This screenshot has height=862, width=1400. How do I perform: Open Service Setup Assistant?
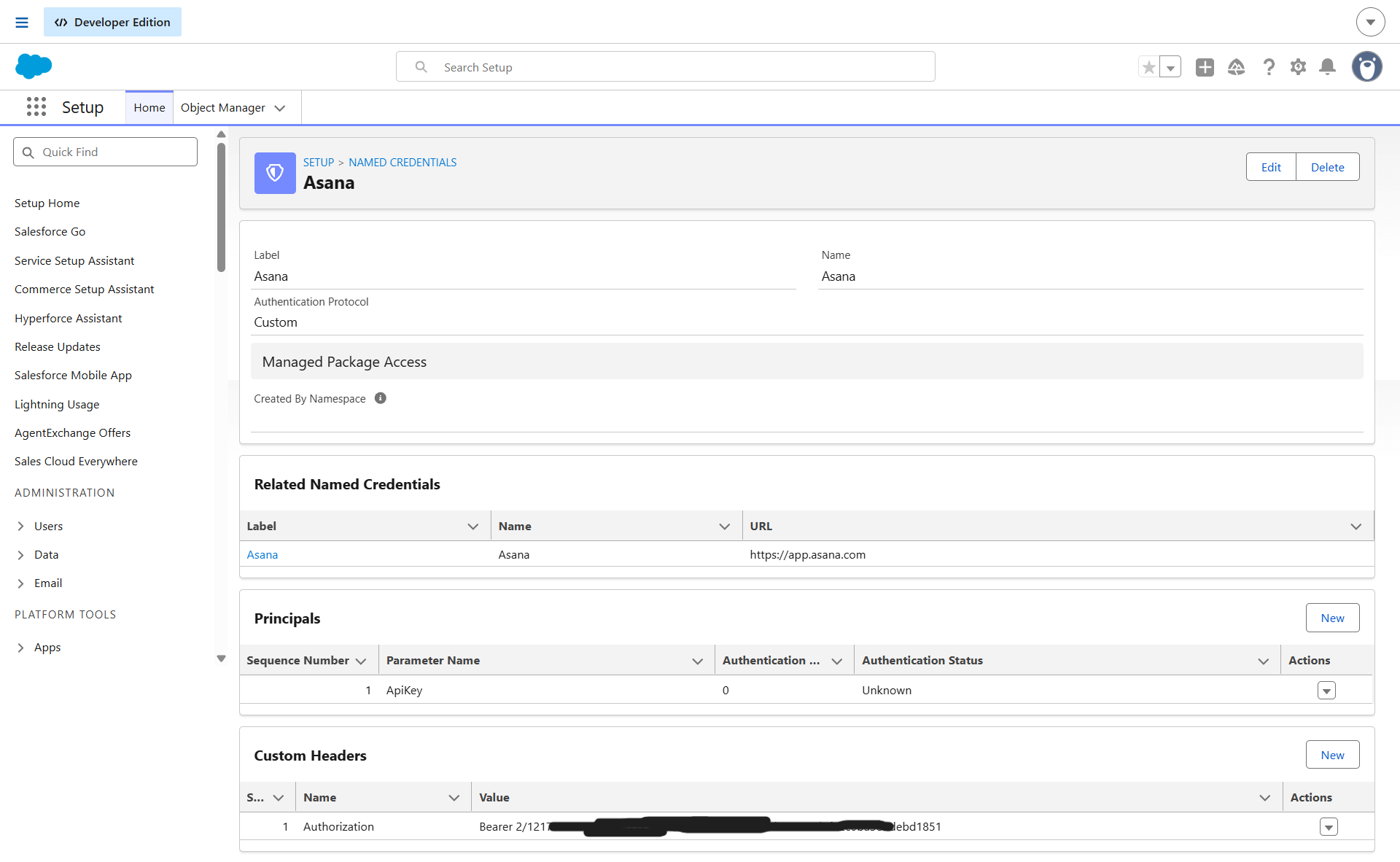point(74,260)
